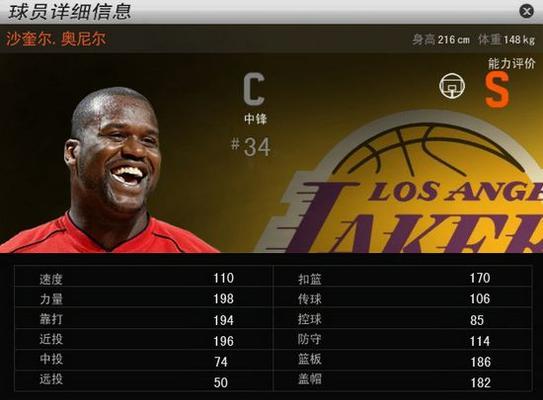Select the 中投 74 stat row
This screenshot has width=543, height=400.
pos(143,360)
